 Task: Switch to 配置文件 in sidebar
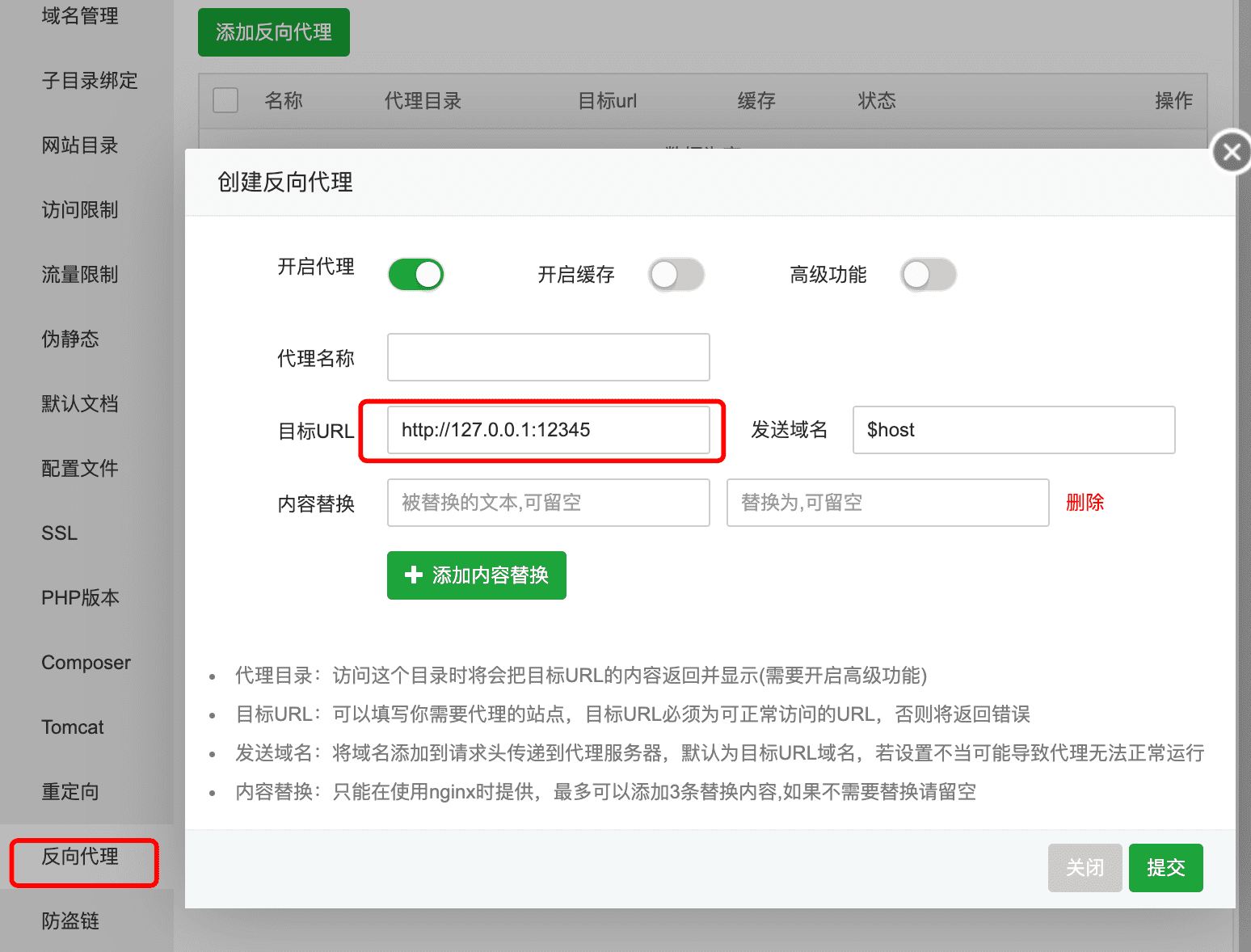pos(81,469)
